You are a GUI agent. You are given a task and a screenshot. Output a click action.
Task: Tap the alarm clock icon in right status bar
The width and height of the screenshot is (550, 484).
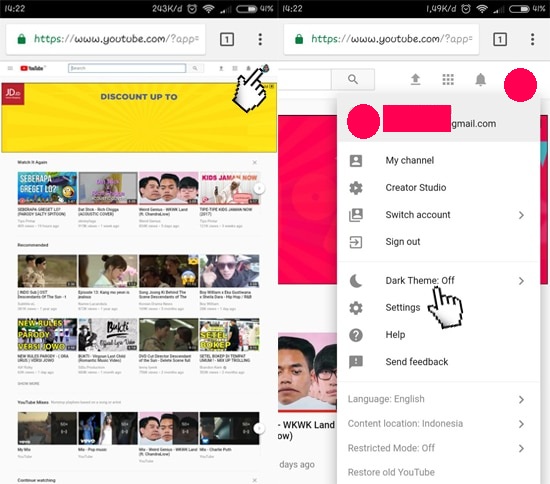click(x=466, y=9)
